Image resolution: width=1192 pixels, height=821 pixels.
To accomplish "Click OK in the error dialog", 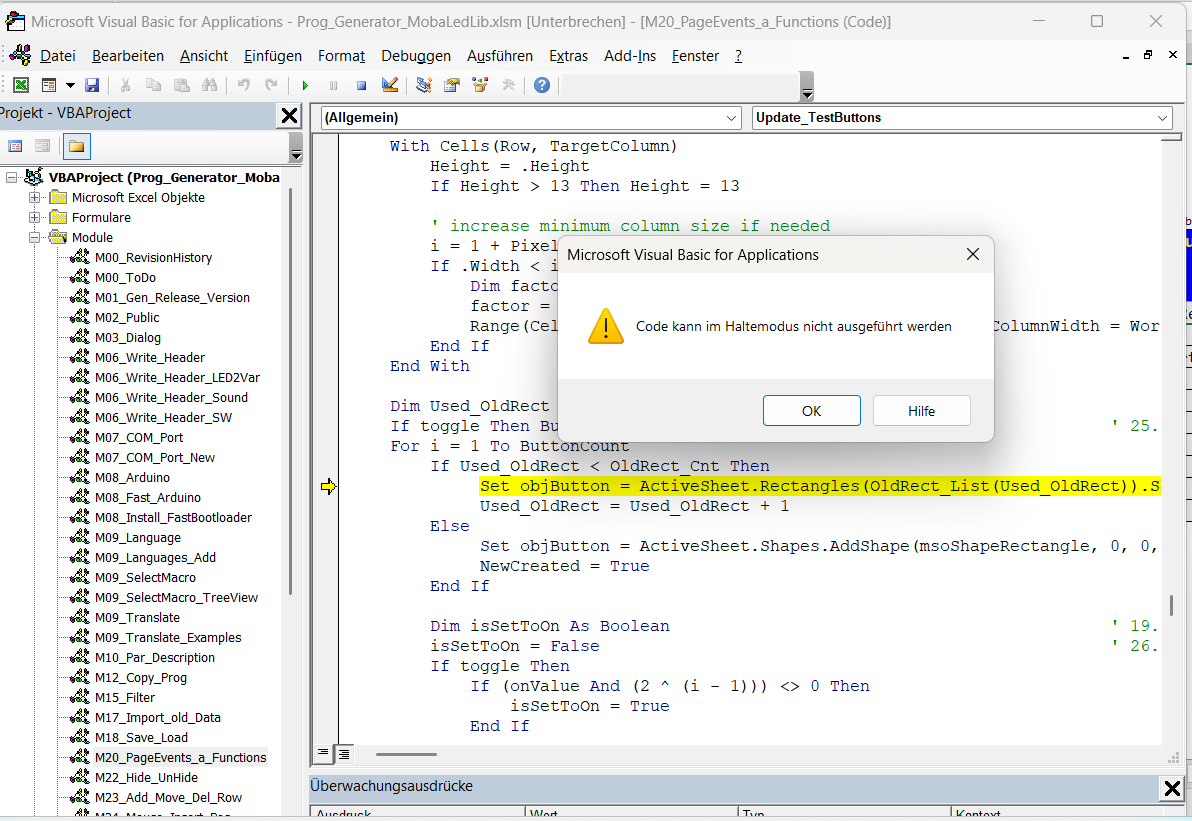I will pyautogui.click(x=811, y=411).
